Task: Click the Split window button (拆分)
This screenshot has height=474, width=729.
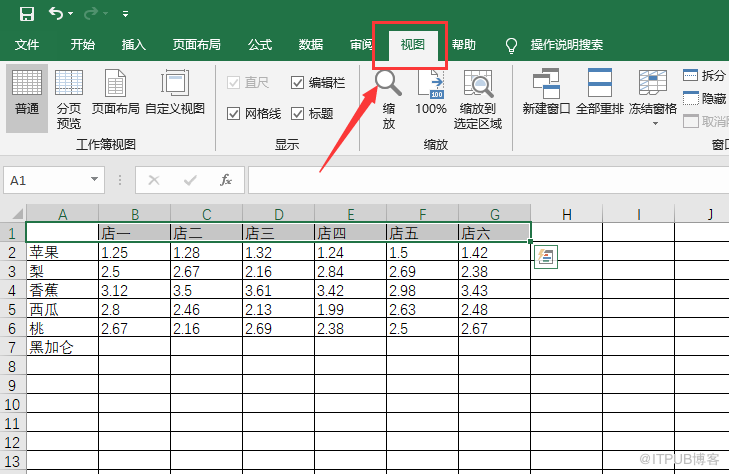Action: tap(704, 75)
